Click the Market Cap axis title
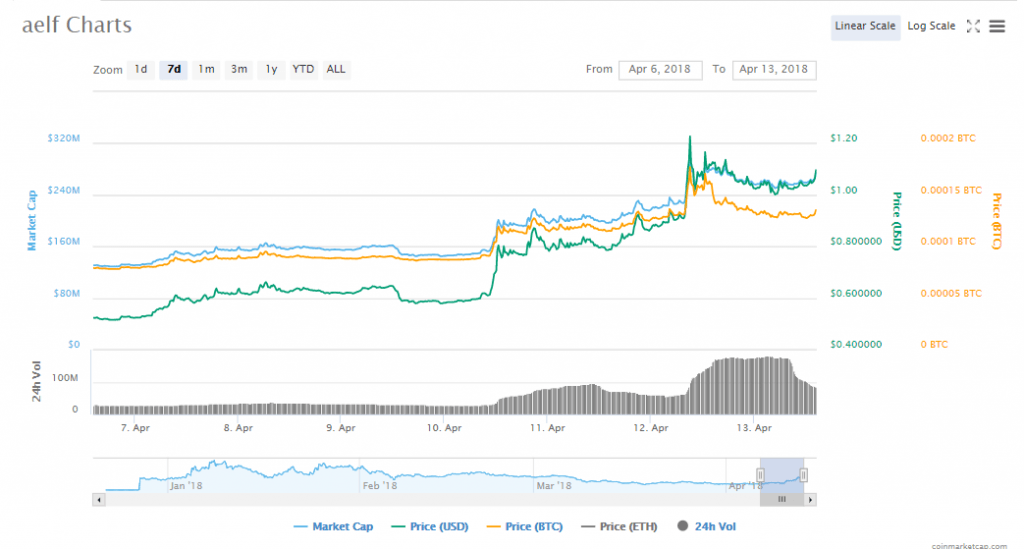This screenshot has height=549, width=1024. 31,221
